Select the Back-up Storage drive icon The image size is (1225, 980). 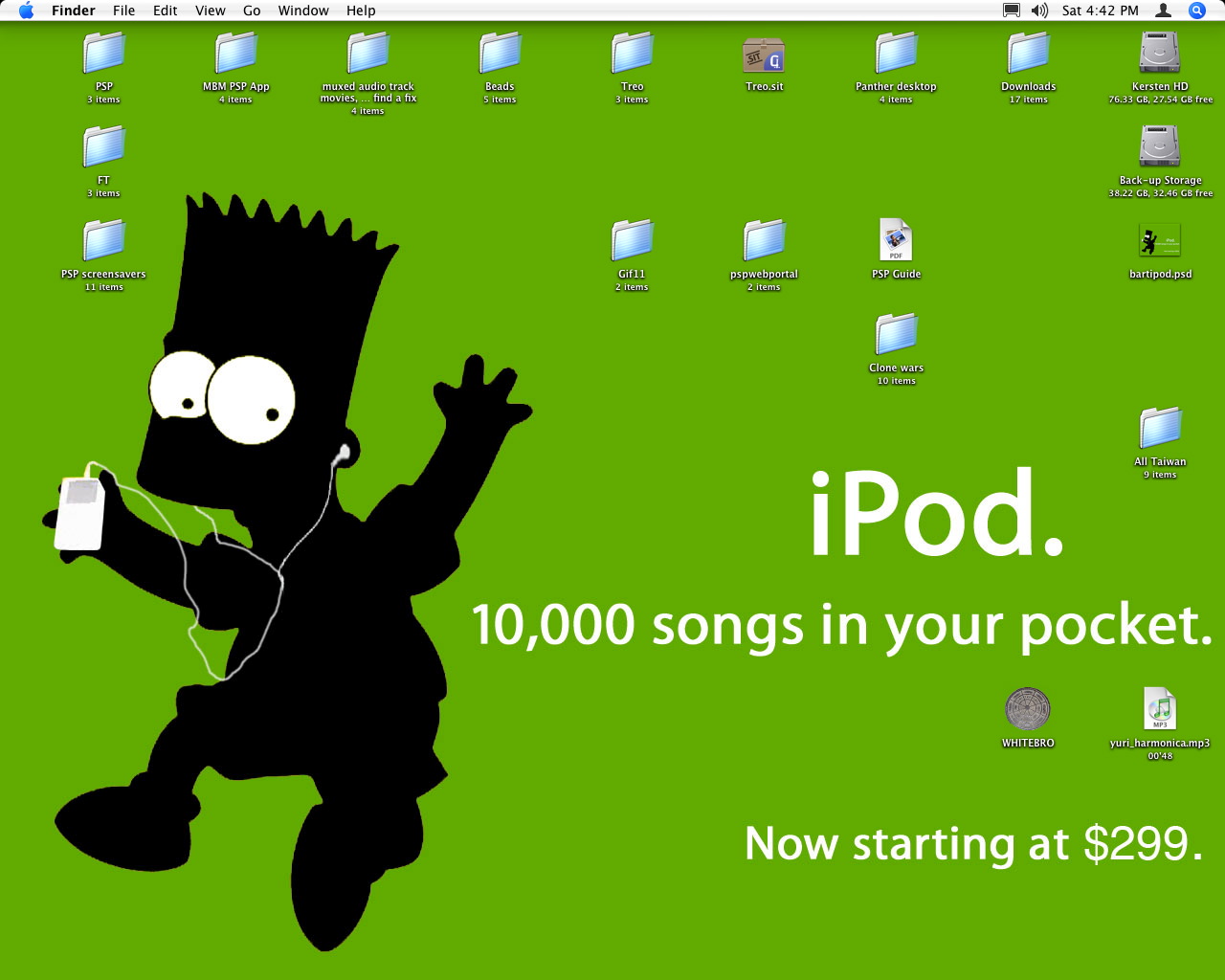(1160, 147)
